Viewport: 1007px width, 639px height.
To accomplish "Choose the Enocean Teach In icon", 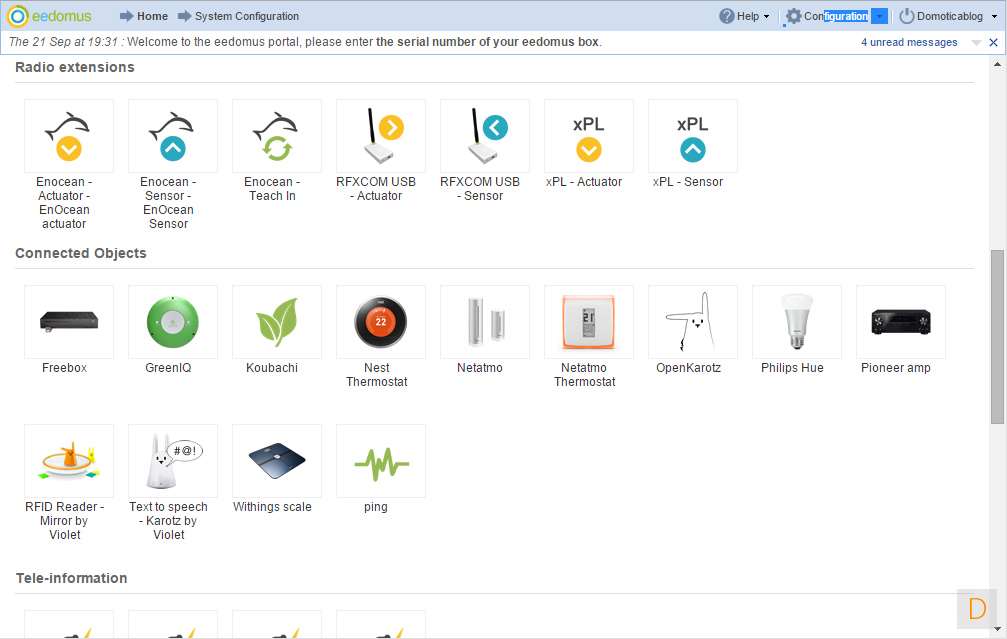I will click(x=277, y=136).
